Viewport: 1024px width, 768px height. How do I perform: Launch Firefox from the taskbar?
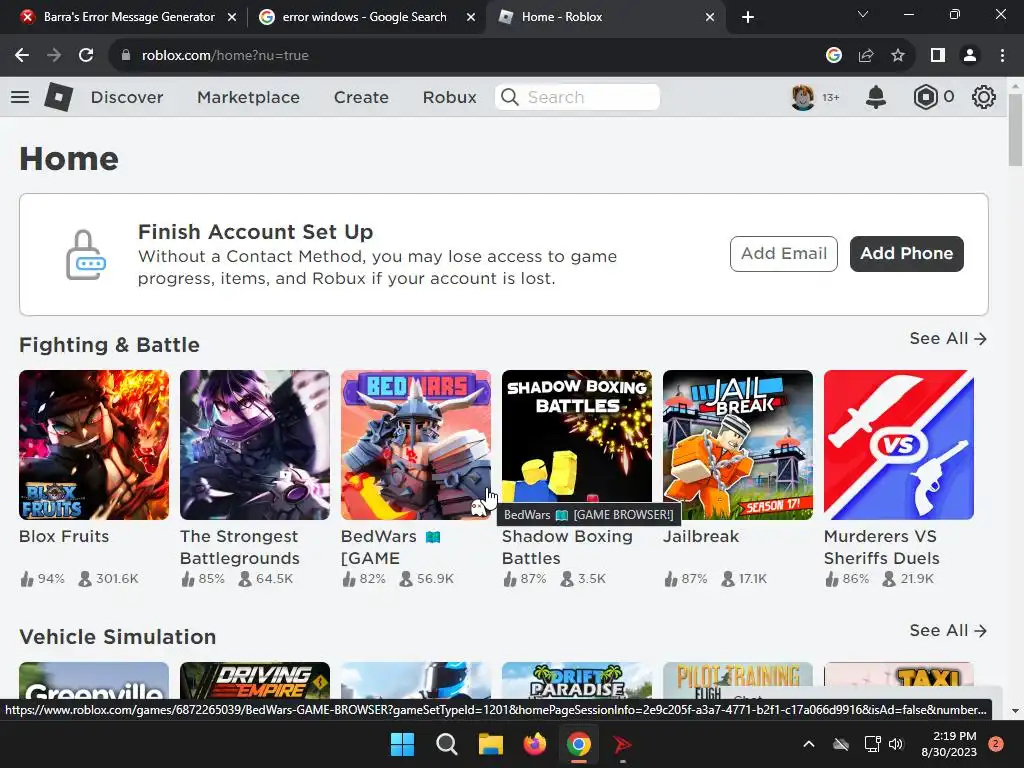point(535,744)
